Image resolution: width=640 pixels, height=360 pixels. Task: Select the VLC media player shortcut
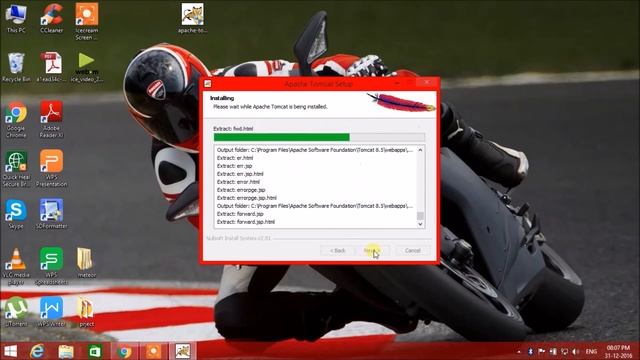click(x=16, y=267)
